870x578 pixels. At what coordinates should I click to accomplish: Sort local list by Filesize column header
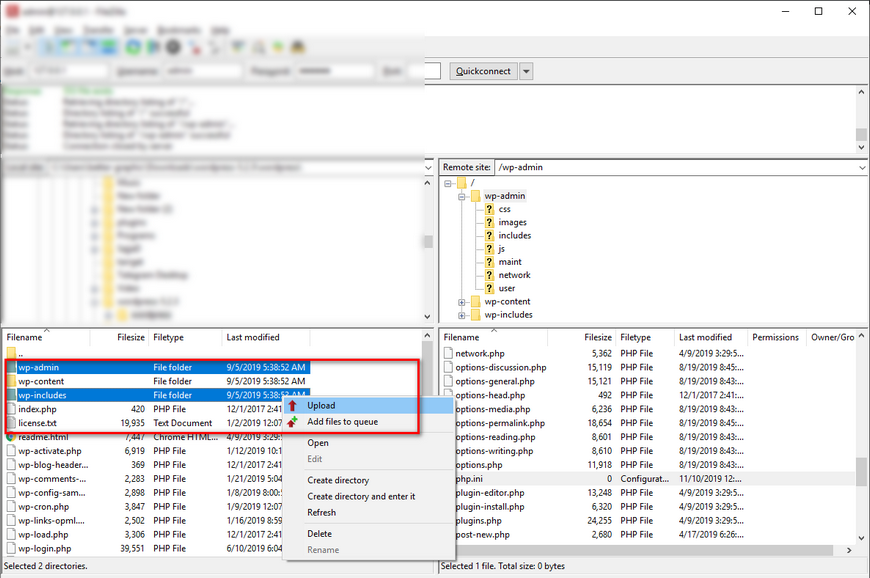coord(119,337)
